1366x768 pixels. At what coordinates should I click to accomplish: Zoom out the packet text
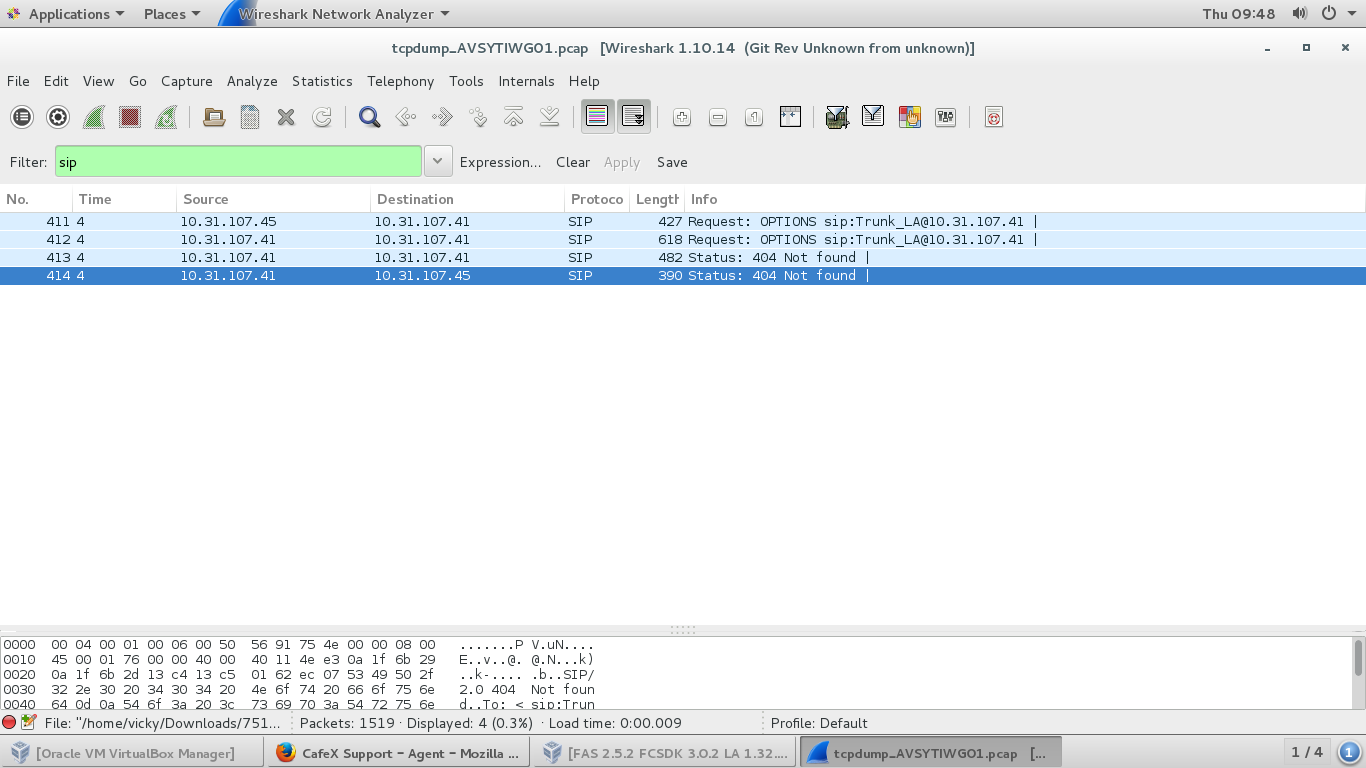(718, 117)
